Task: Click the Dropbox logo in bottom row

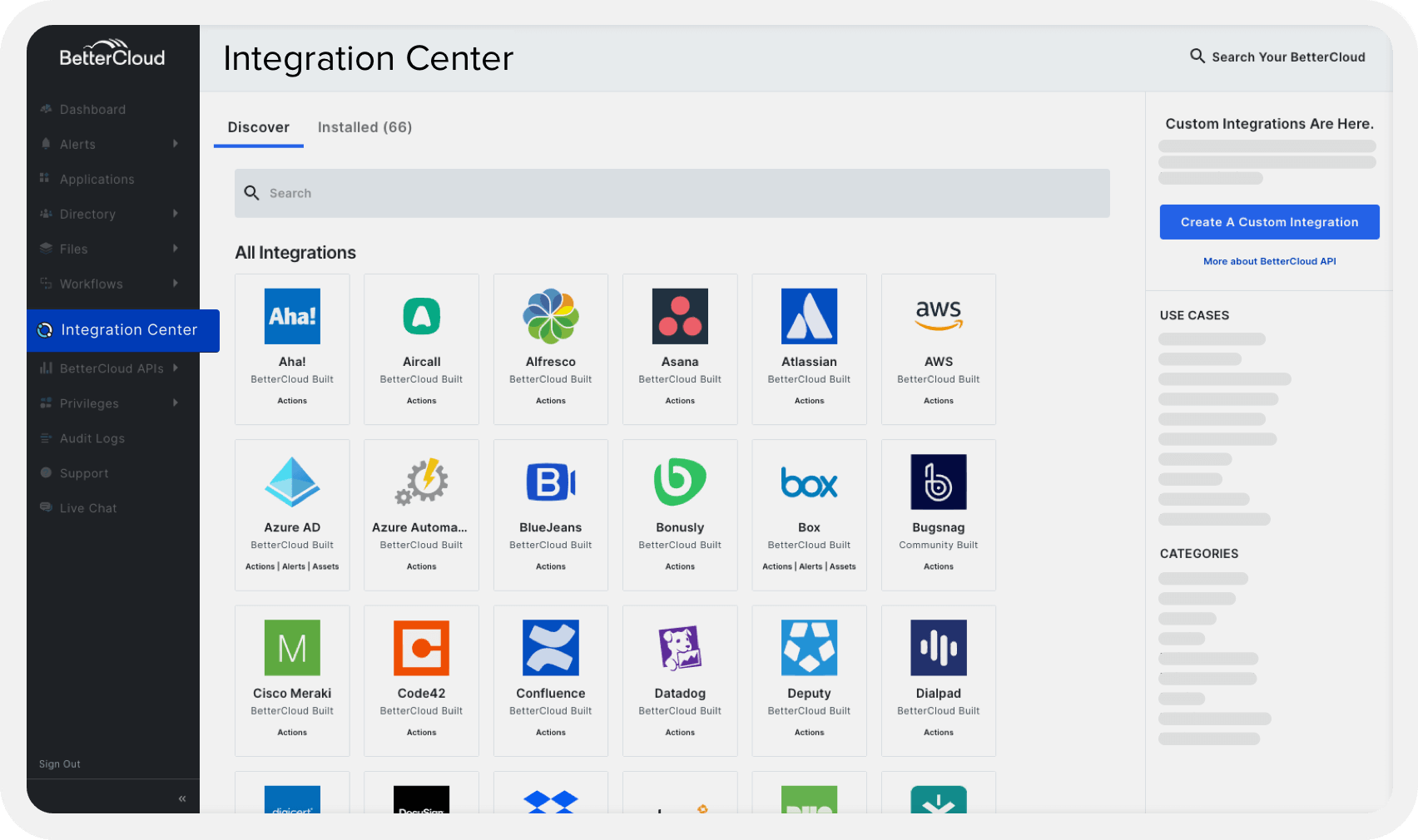Action: point(551,801)
